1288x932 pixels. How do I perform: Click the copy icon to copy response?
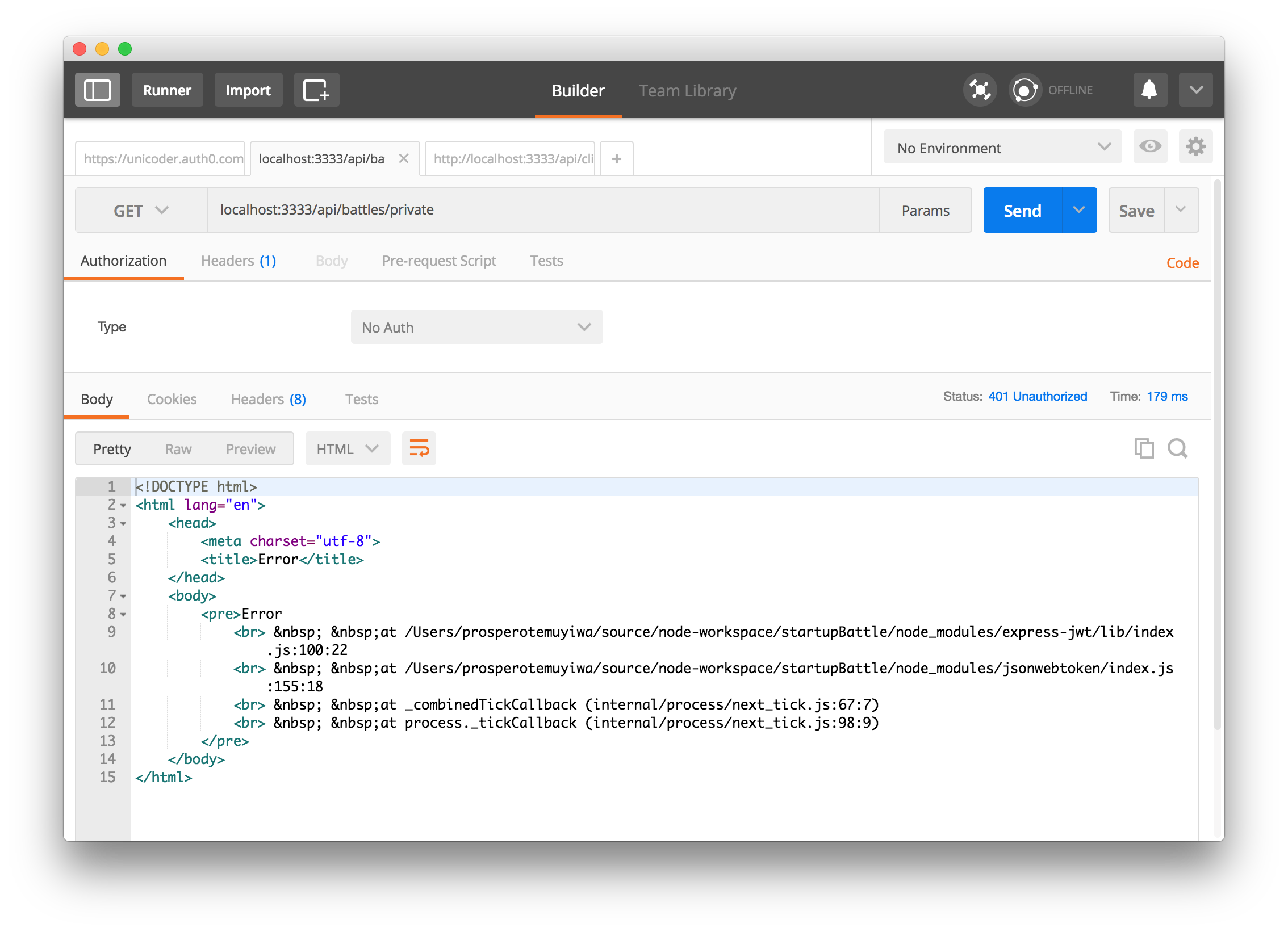pyautogui.click(x=1144, y=448)
